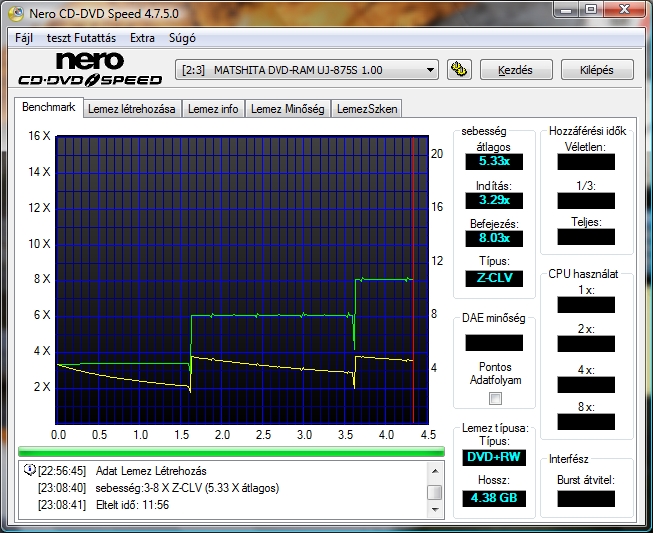Click the CPU használat 4x field
The image size is (653, 533).
(x=586, y=385)
